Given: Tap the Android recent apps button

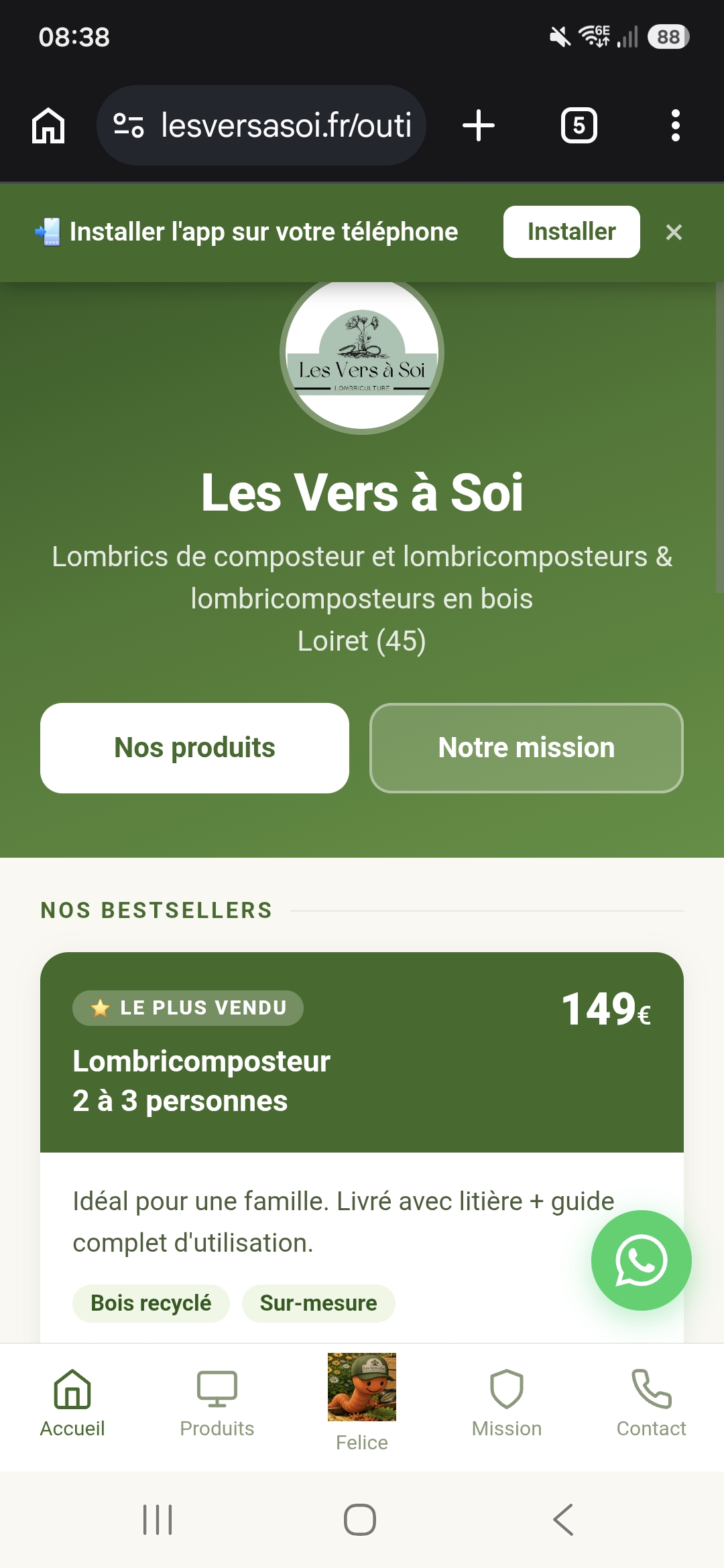Looking at the screenshot, I should (158, 1519).
